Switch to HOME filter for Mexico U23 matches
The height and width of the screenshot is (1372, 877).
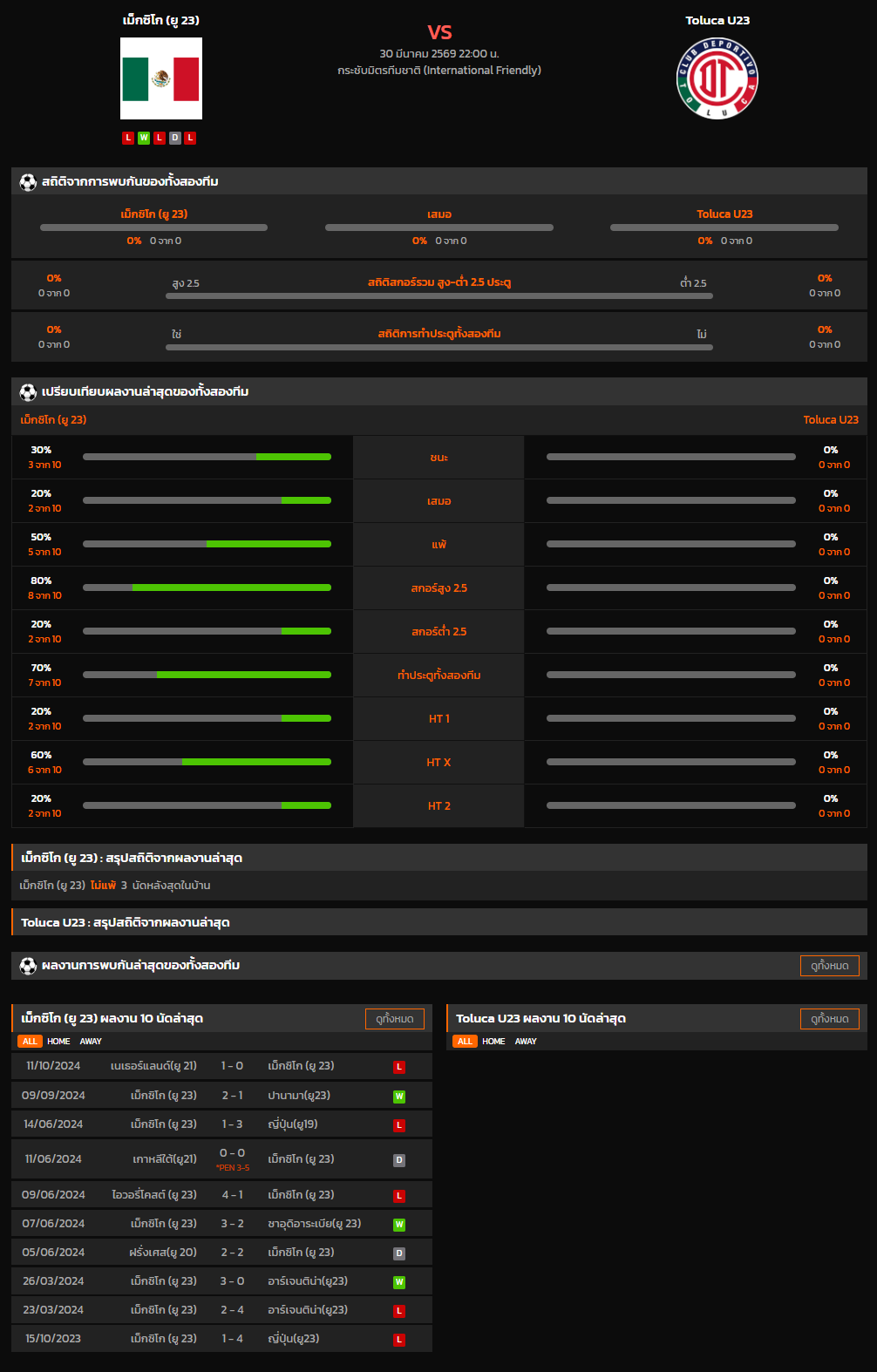point(58,1042)
